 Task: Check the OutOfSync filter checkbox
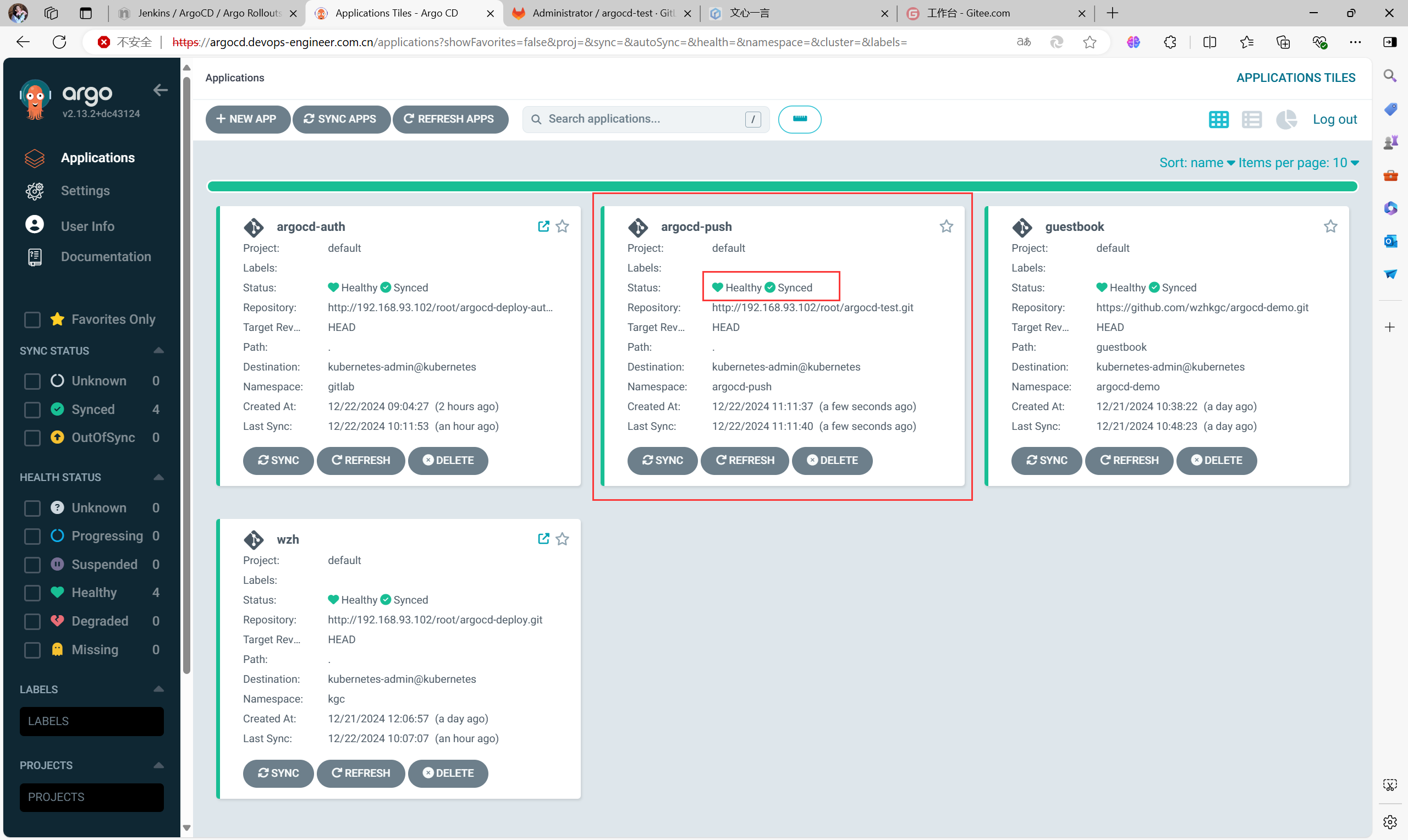[x=32, y=438]
